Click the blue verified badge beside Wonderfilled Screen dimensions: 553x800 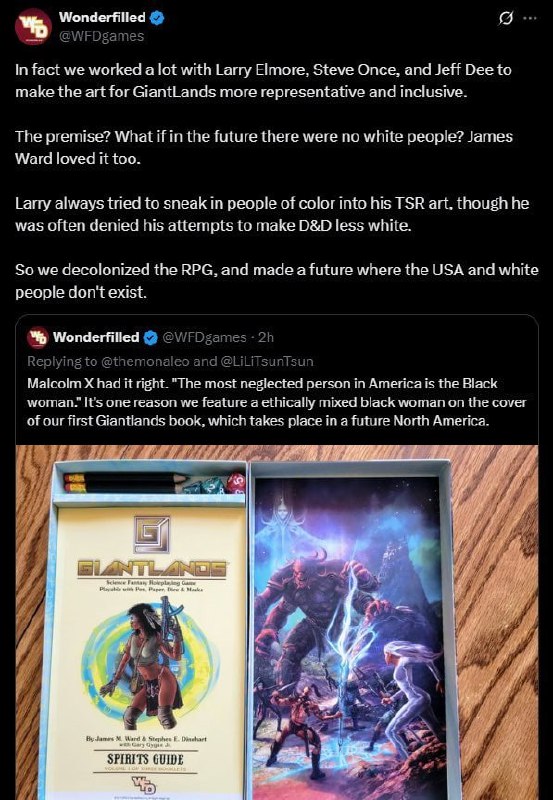157,18
